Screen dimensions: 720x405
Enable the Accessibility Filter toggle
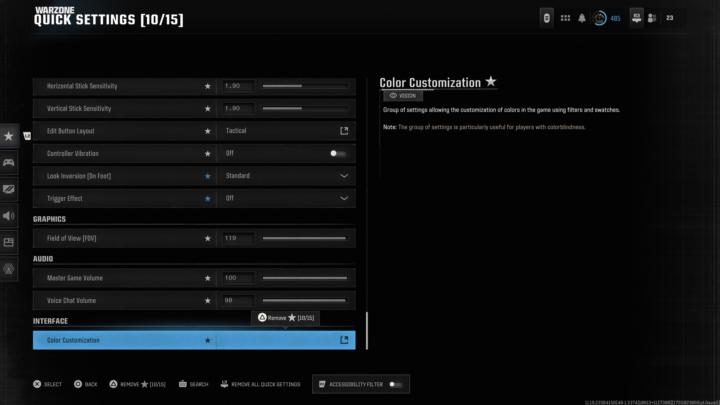coord(396,384)
